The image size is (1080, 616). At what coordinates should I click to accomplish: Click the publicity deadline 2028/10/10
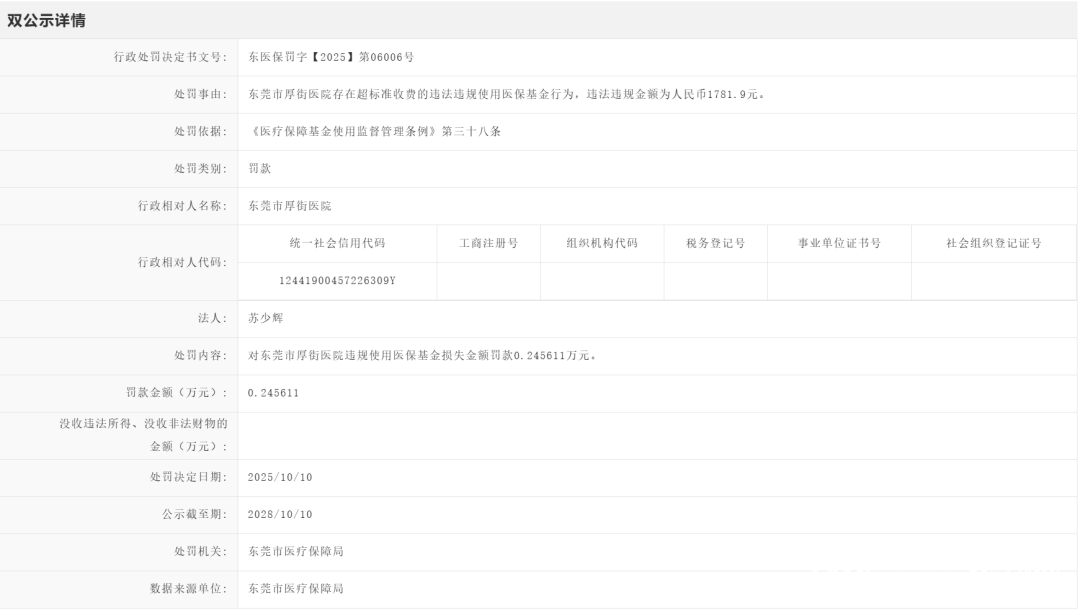click(280, 515)
